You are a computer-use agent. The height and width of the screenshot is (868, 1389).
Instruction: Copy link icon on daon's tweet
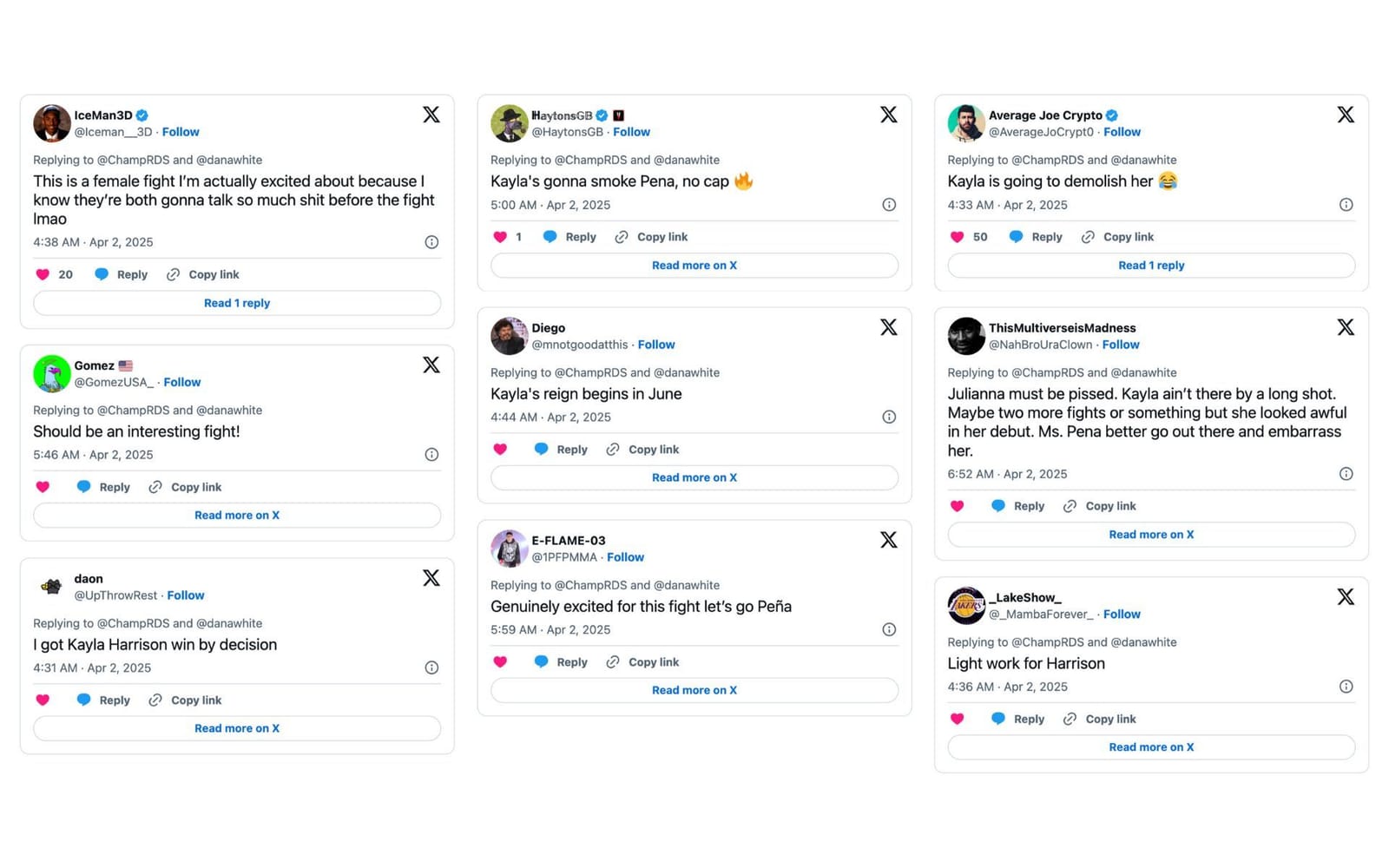point(155,700)
